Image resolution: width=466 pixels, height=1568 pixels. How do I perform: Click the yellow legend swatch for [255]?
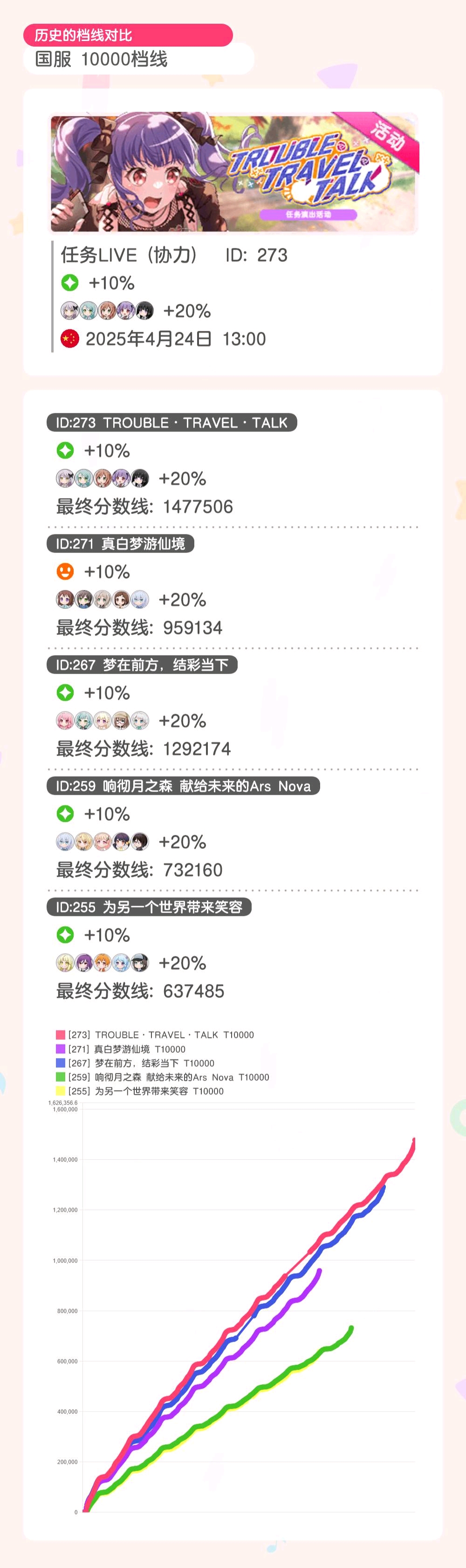(x=60, y=1091)
